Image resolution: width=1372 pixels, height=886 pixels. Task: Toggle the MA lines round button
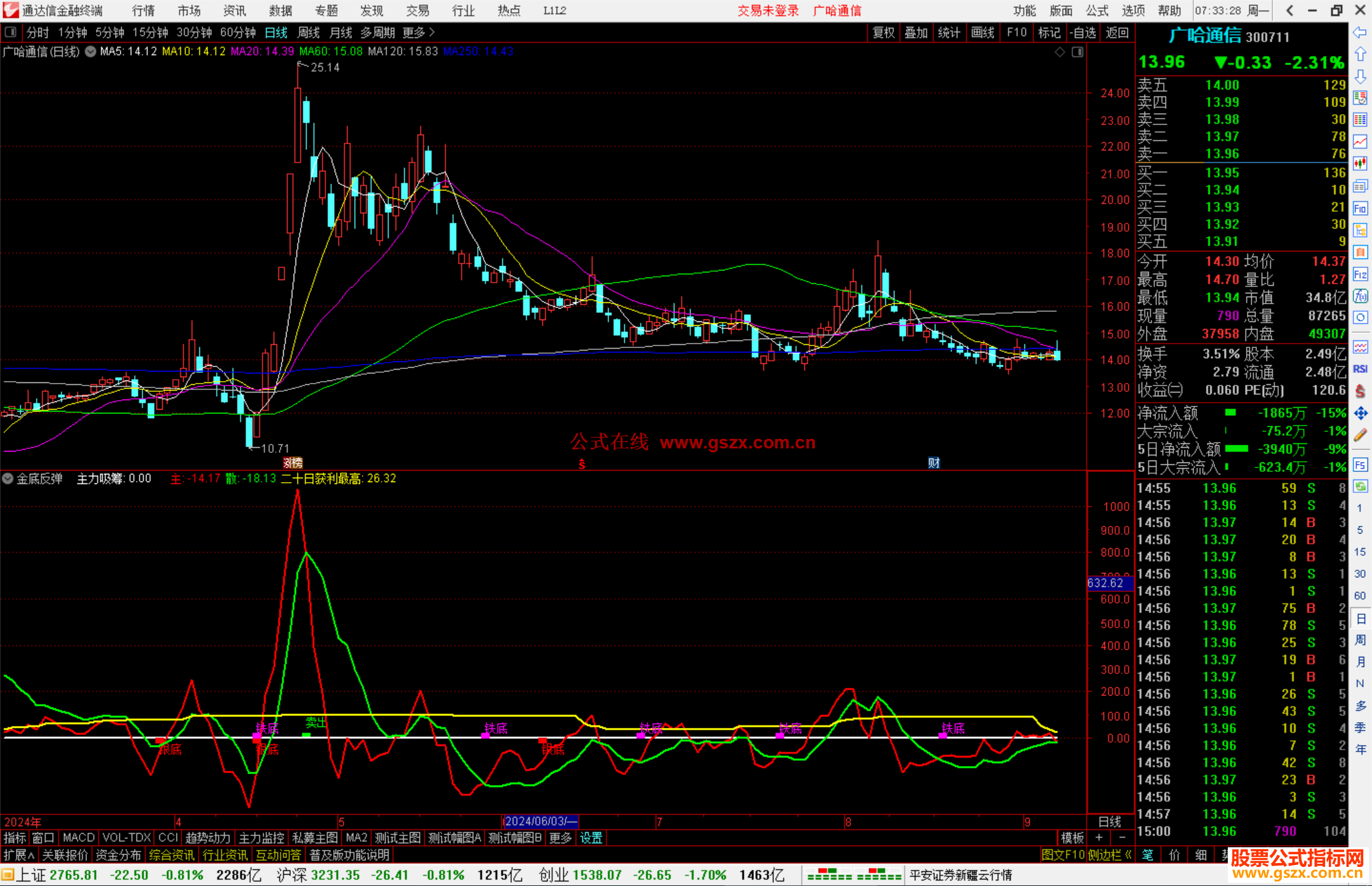(91, 51)
